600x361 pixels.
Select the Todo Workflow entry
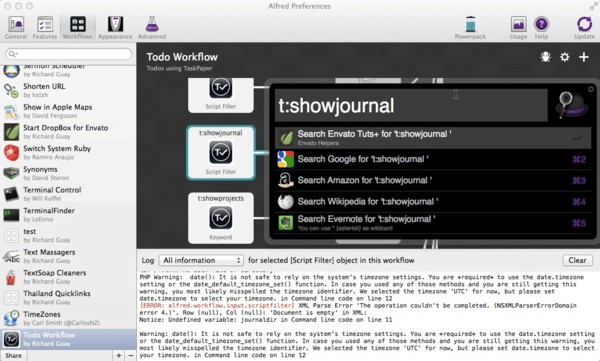[68, 339]
